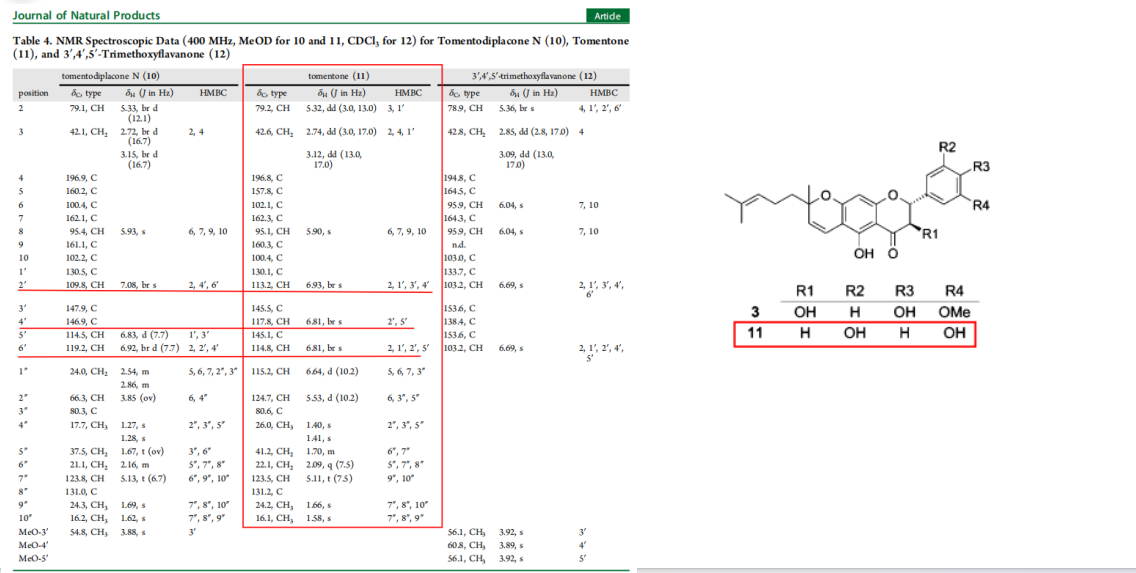
Task: Click the R1 label on the chemical structure
Action: [x=929, y=235]
